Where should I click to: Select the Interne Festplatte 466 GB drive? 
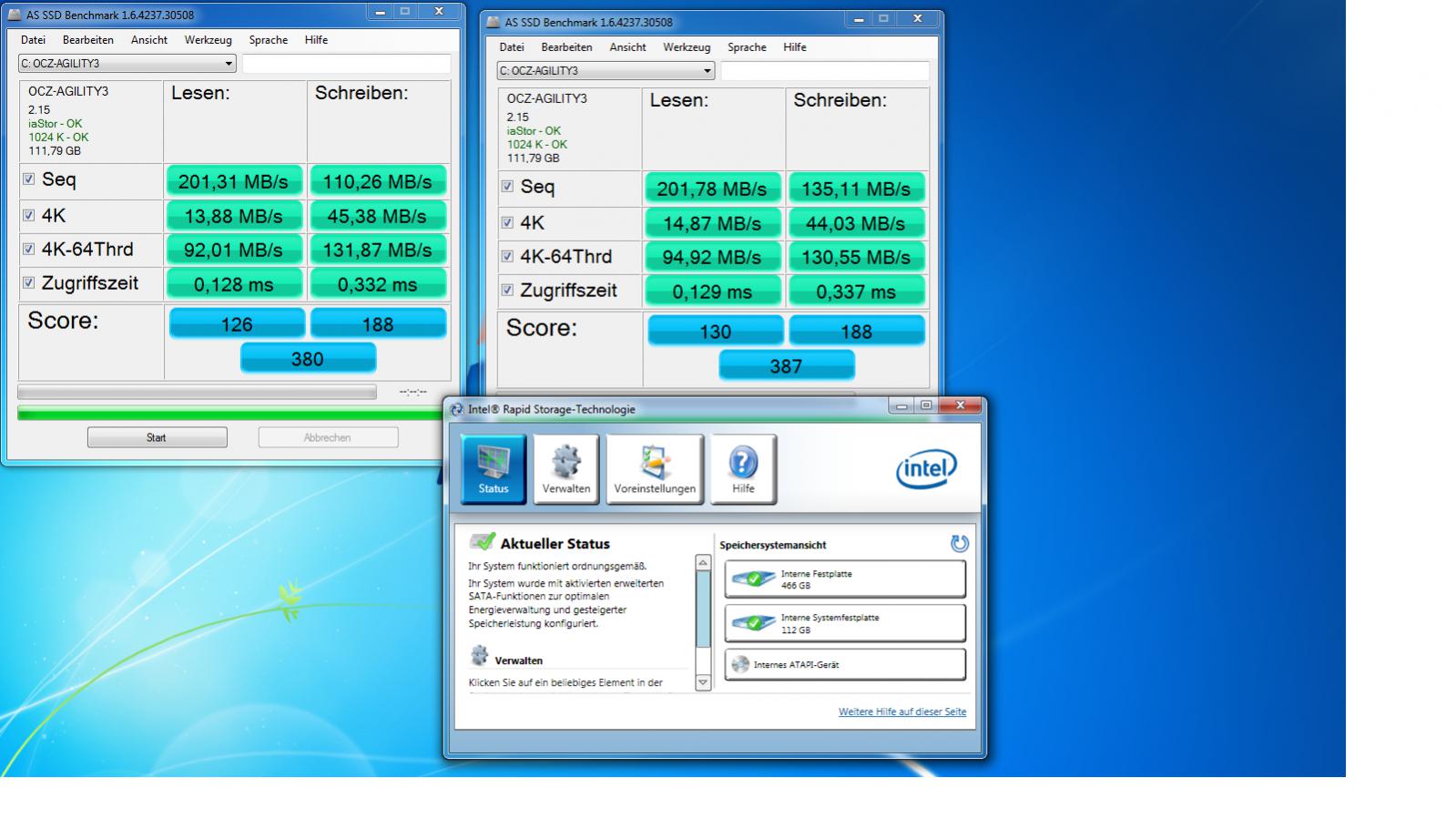coord(845,579)
